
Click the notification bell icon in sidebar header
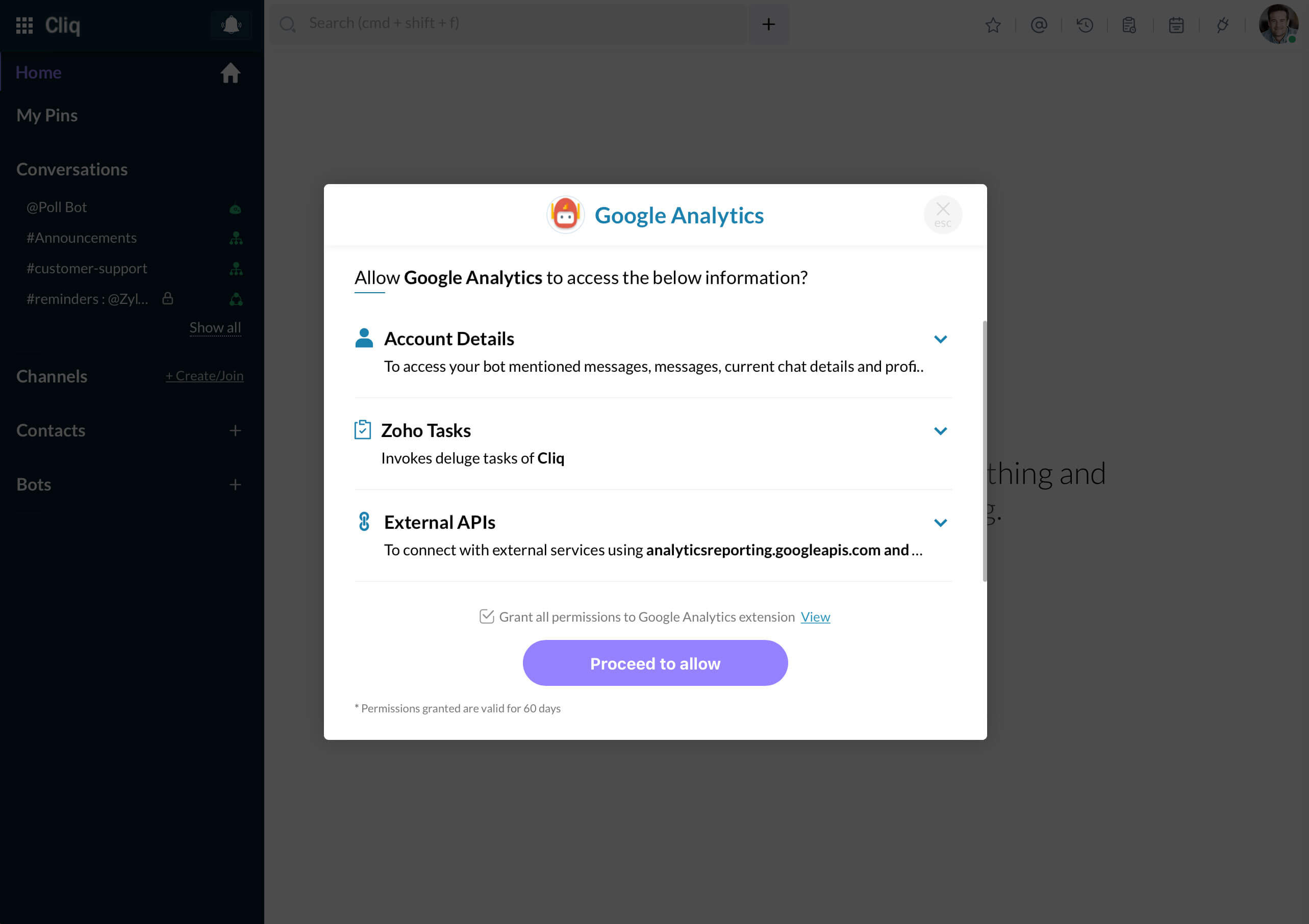click(x=231, y=24)
